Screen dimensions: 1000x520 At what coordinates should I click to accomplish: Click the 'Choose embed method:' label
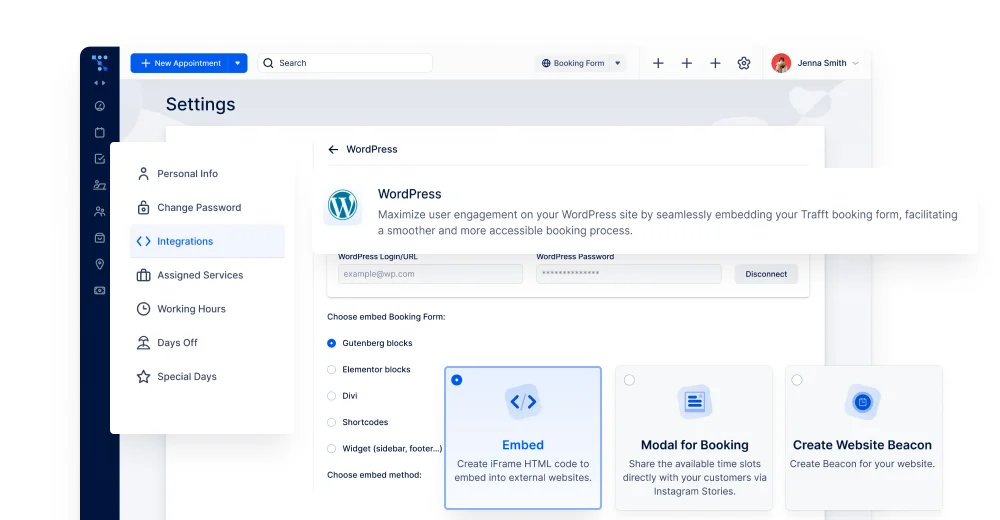click(374, 475)
